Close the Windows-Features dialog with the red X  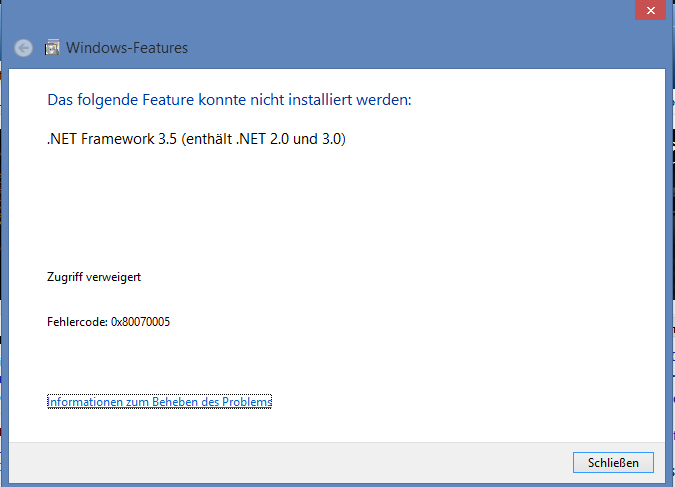coord(650,10)
